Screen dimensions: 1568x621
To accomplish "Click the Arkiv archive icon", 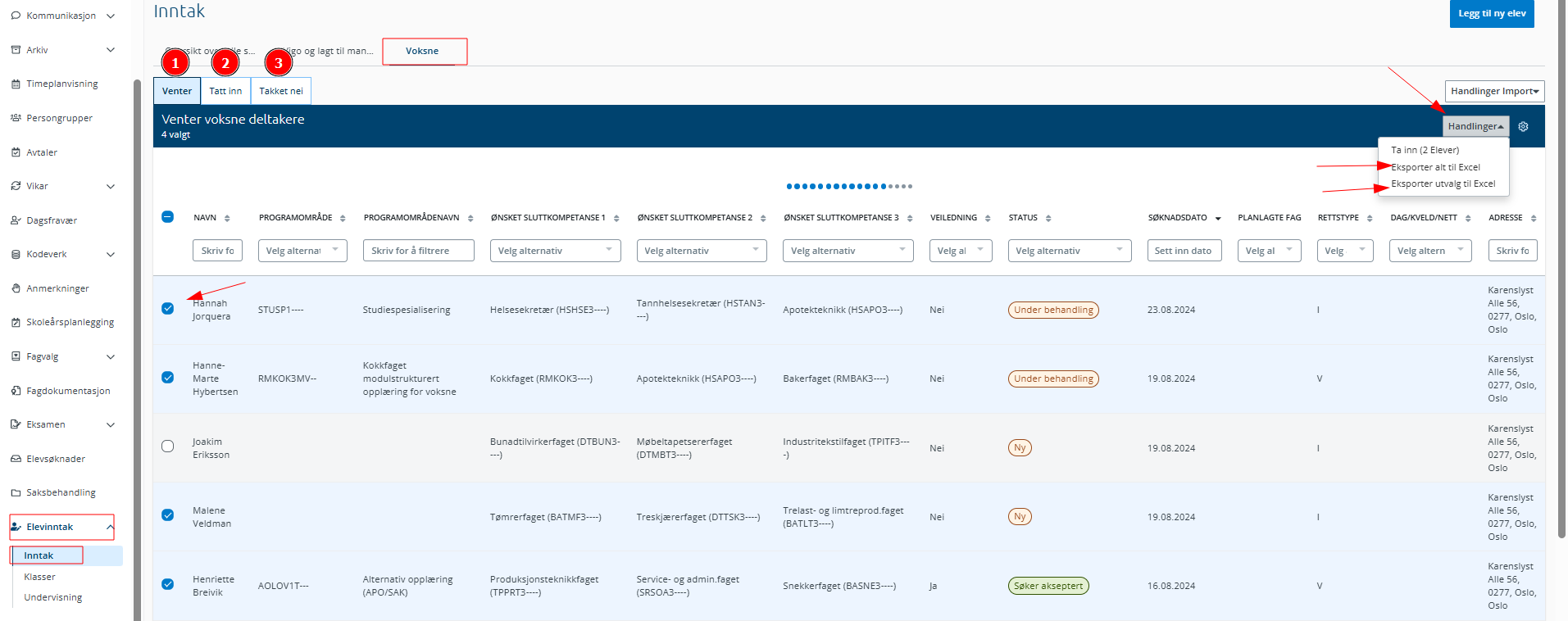I will (16, 50).
